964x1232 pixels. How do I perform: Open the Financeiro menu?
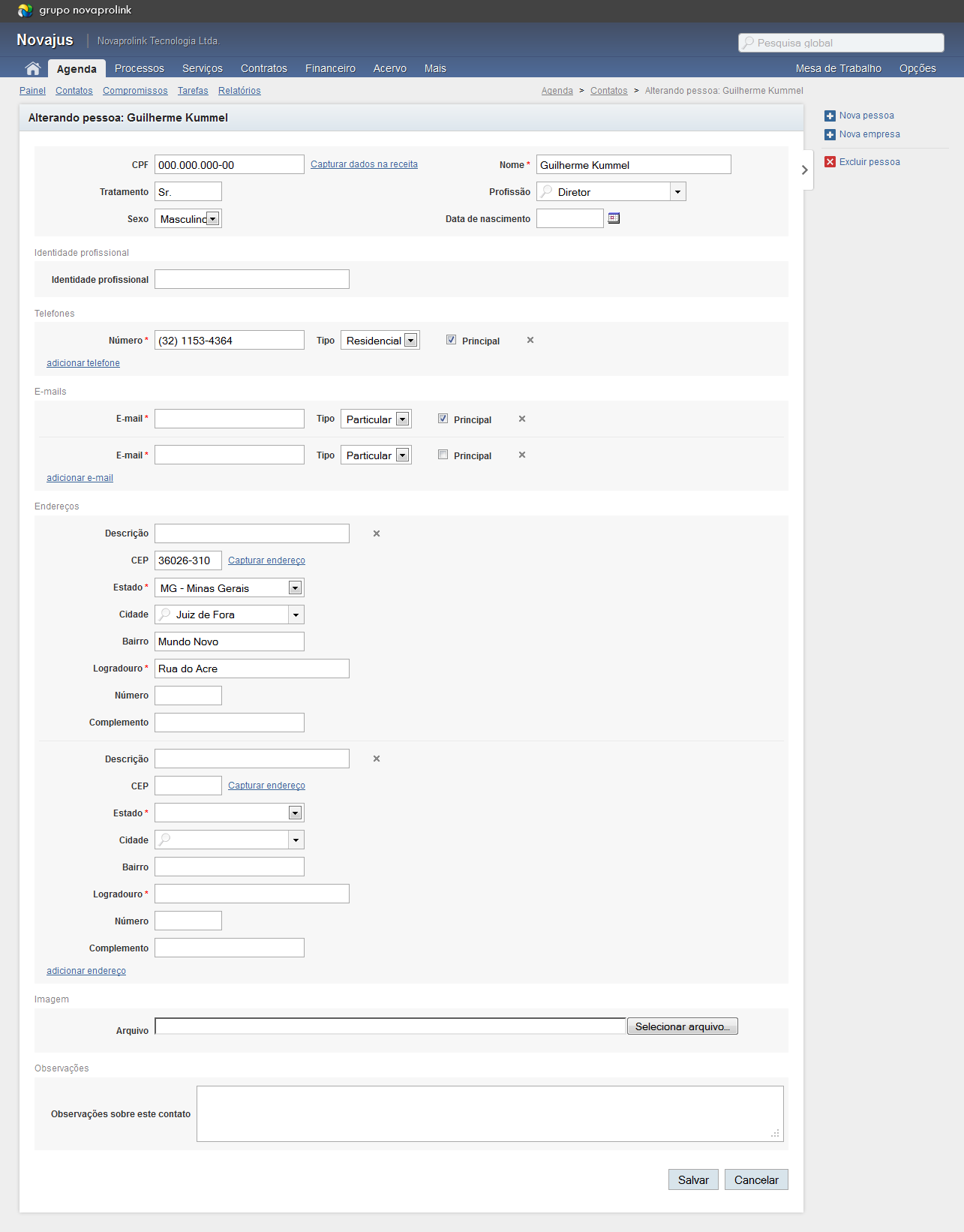click(330, 68)
